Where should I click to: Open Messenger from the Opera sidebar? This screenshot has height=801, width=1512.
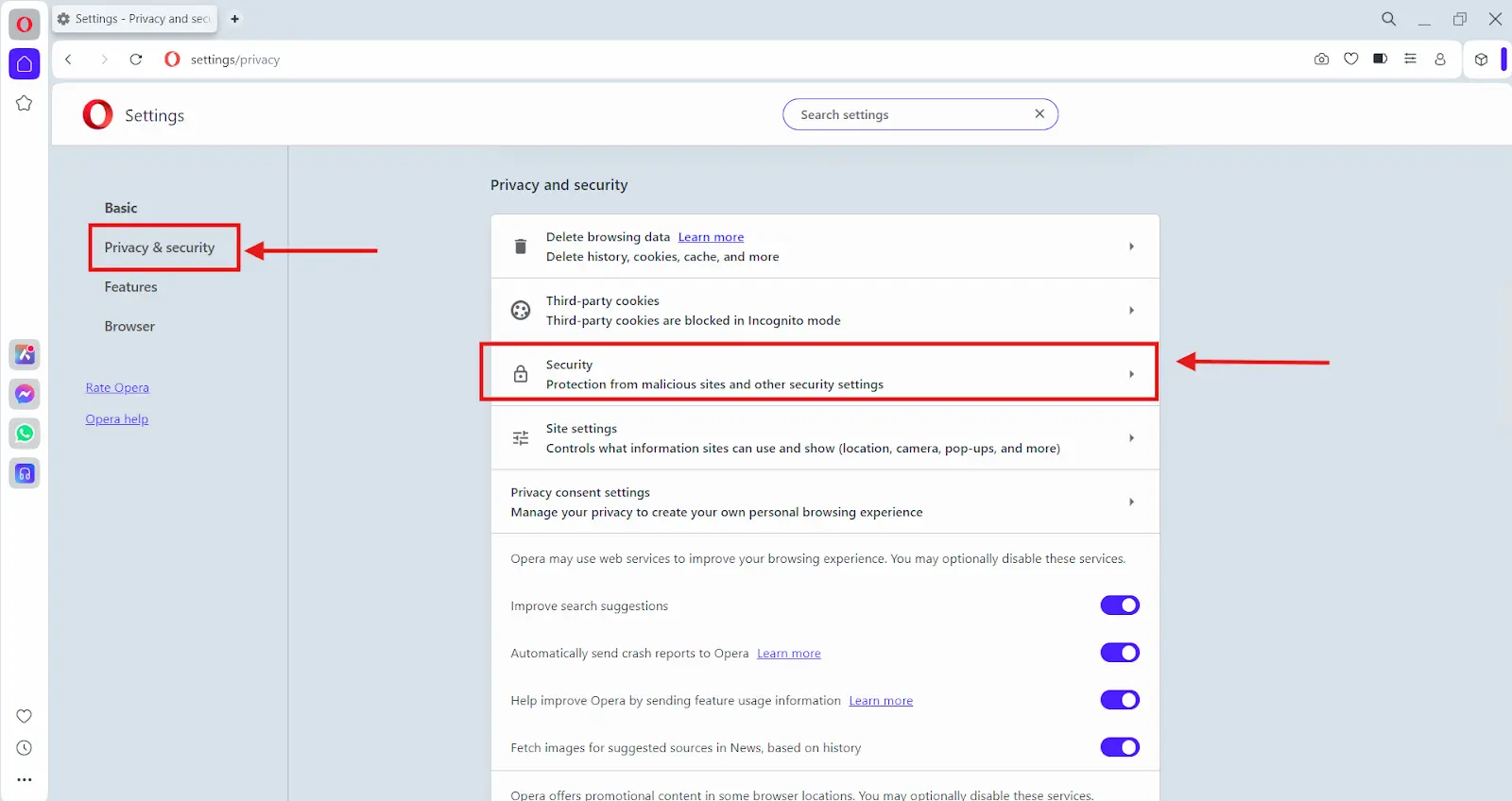pyautogui.click(x=25, y=394)
